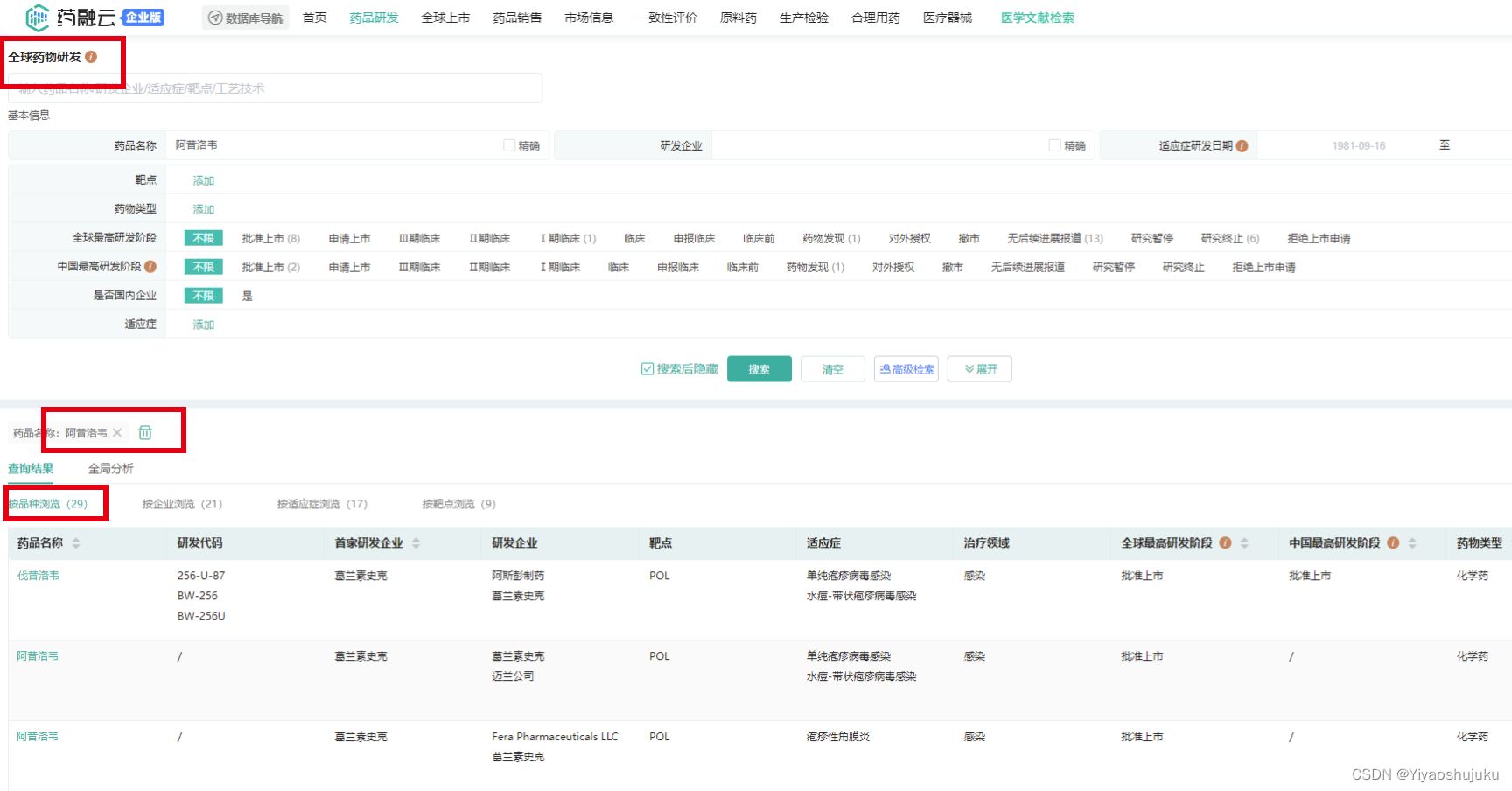Expand filters with 展开 button
This screenshot has height=791, width=1512.
(x=980, y=369)
